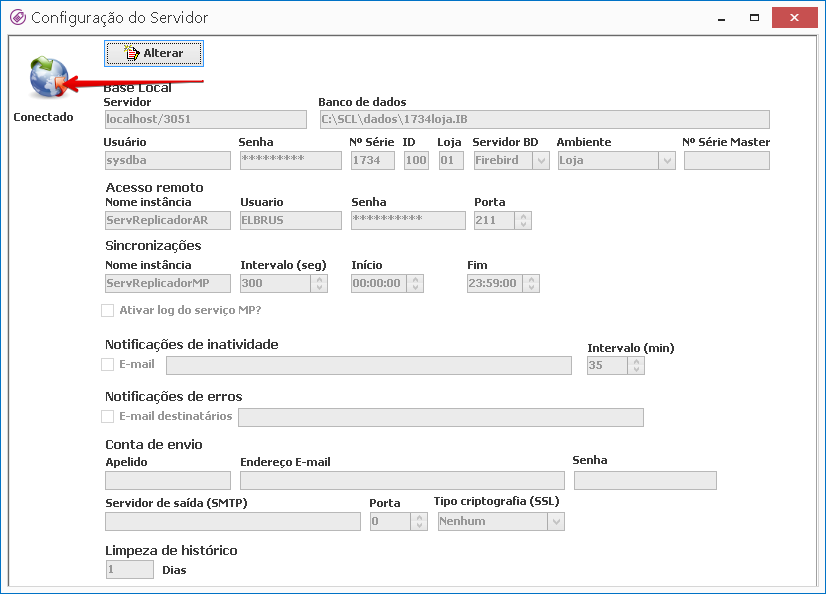Click the Intervalo (min) stepper
The image size is (826, 594).
[x=636, y=365]
